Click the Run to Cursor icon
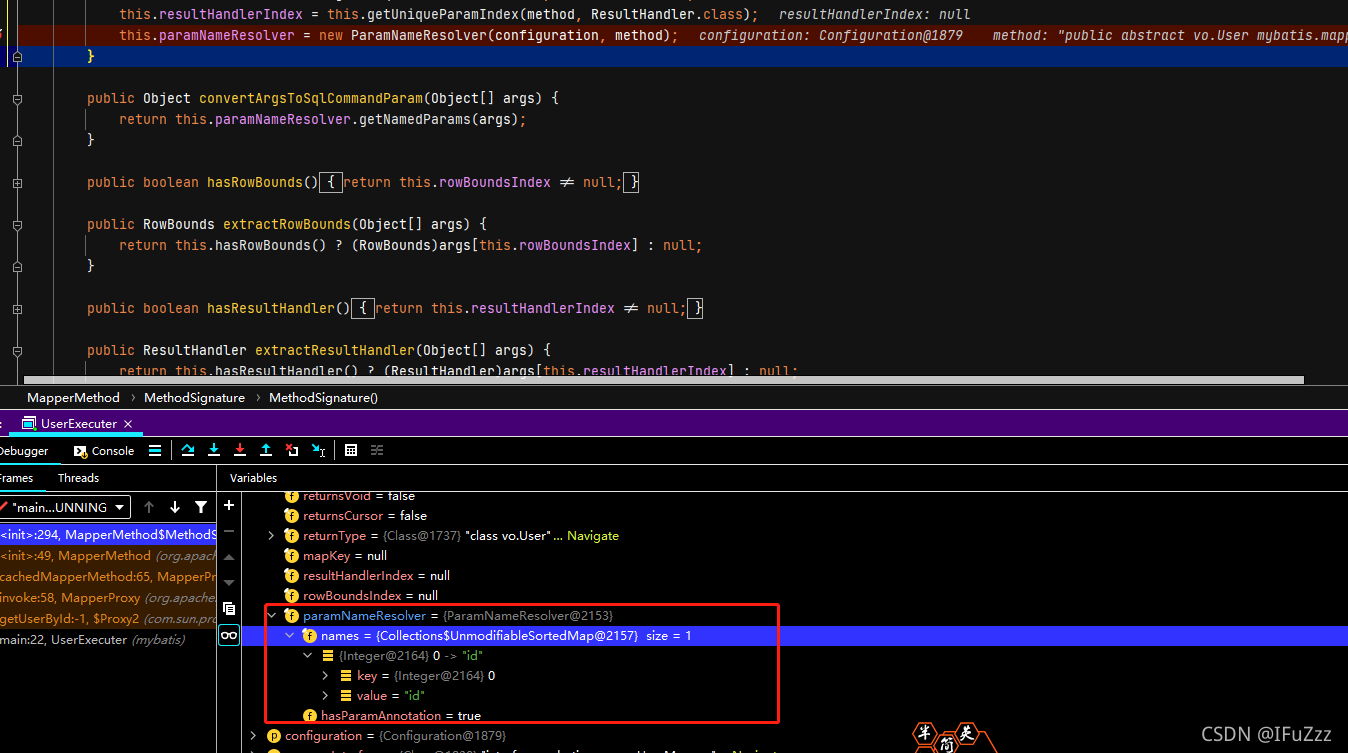Screen dimensions: 1348x753 tap(318, 450)
